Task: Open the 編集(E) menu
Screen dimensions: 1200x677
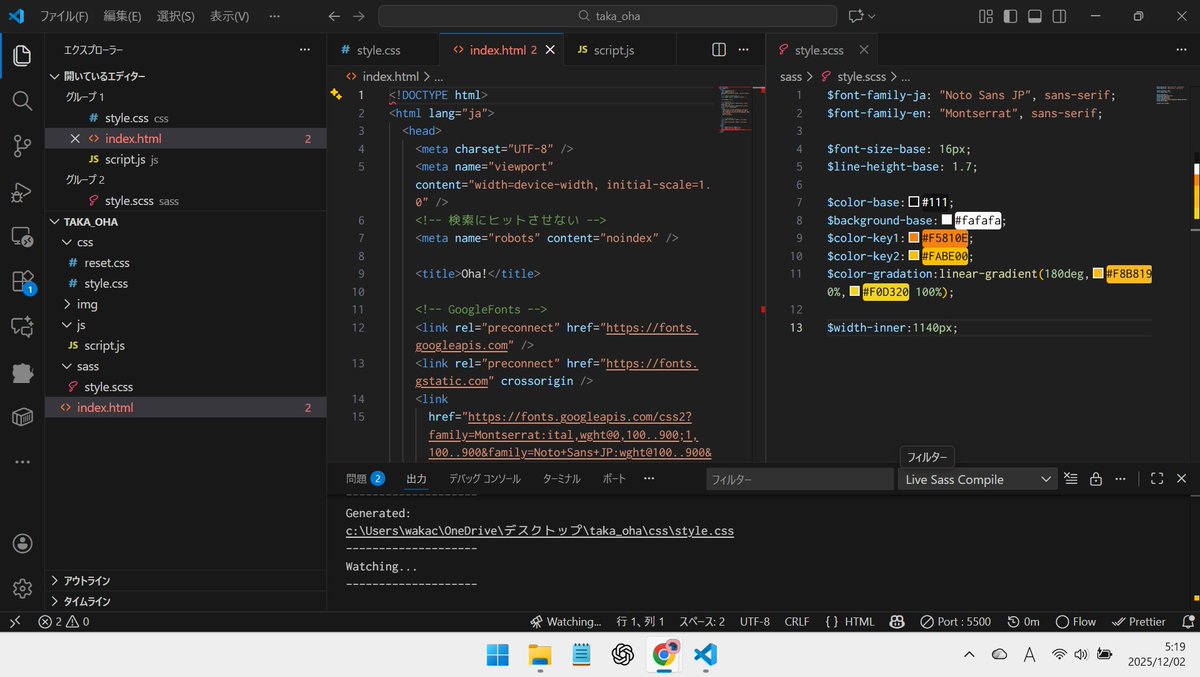Action: (122, 16)
